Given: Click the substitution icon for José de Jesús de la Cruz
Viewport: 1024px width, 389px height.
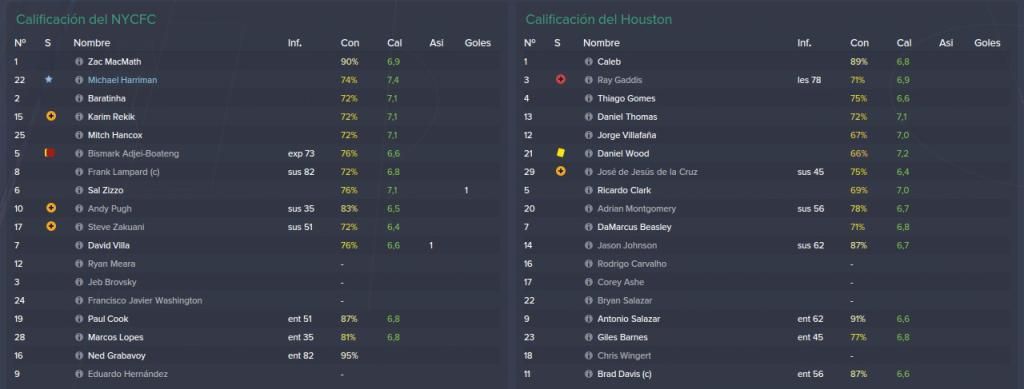Looking at the screenshot, I should point(560,172).
